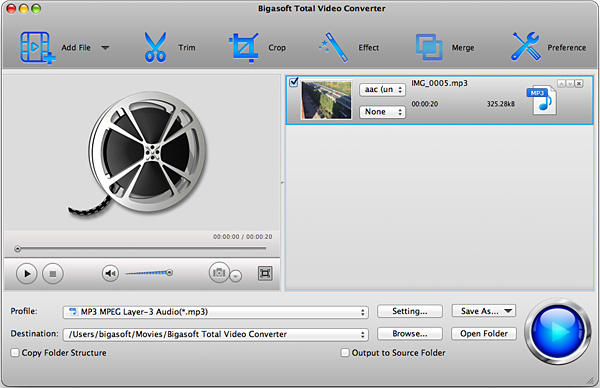Viewport: 600px width, 388px height.
Task: Open the aac audio track dropdown
Action: (382, 90)
